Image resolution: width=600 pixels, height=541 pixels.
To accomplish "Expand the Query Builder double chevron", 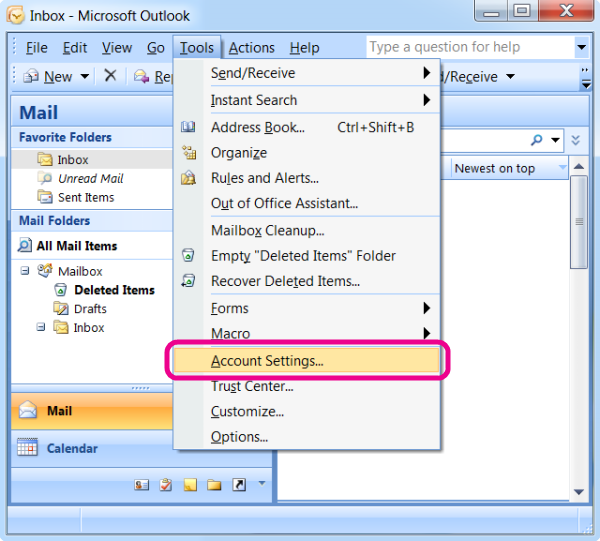I will tap(576, 140).
